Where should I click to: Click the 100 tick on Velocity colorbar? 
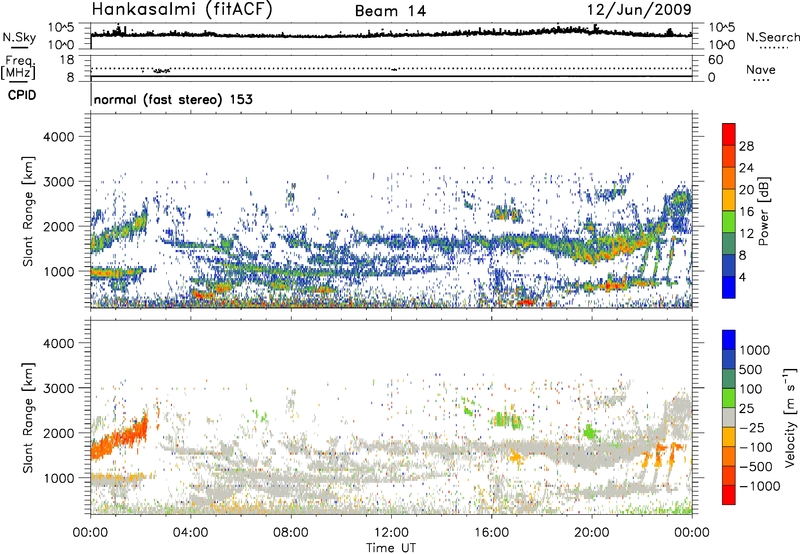tap(750, 389)
